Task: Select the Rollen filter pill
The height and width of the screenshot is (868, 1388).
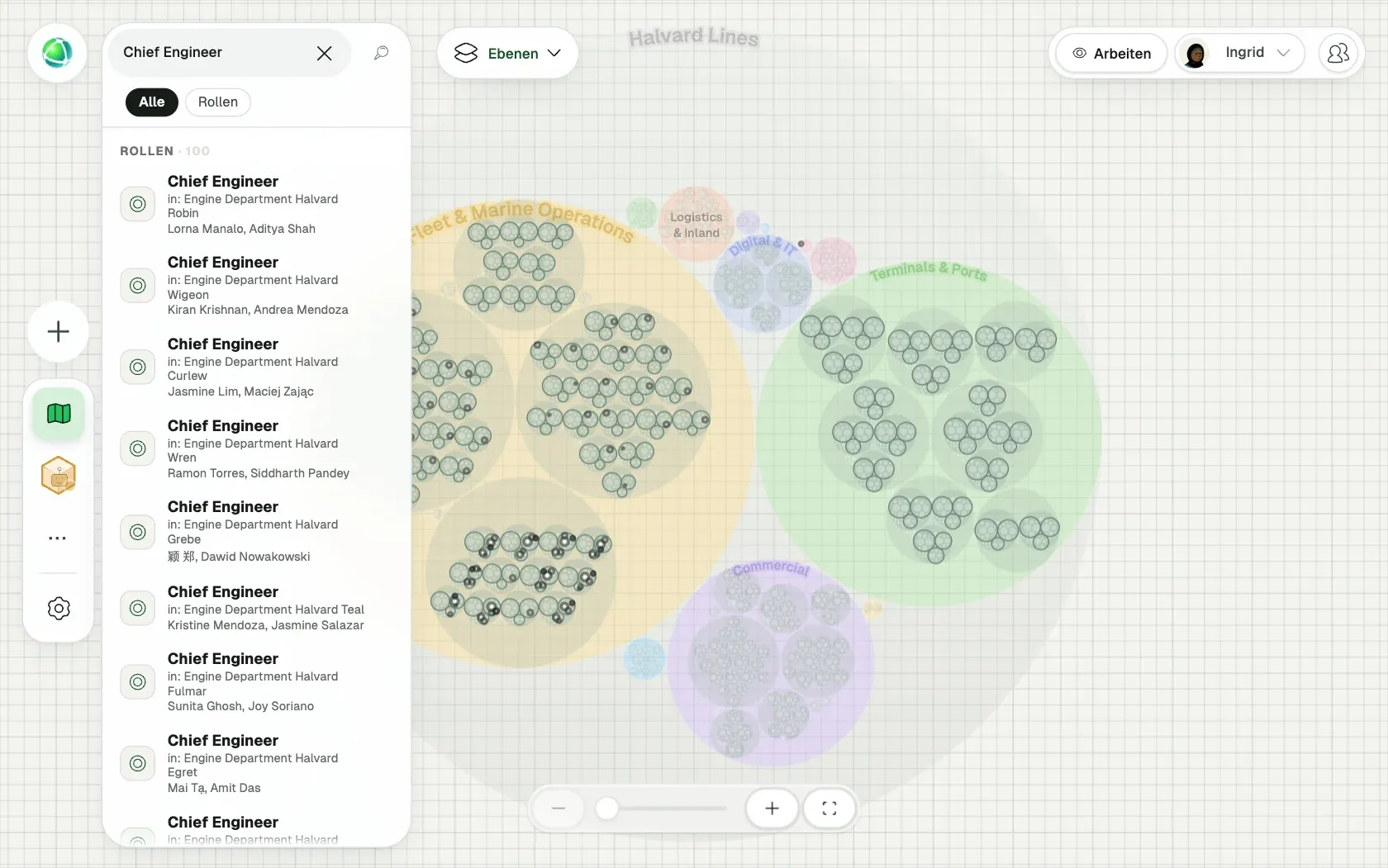Action: (218, 102)
